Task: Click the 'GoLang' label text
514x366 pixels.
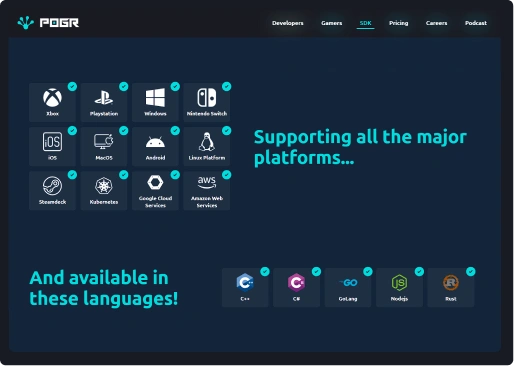Action: [x=348, y=299]
